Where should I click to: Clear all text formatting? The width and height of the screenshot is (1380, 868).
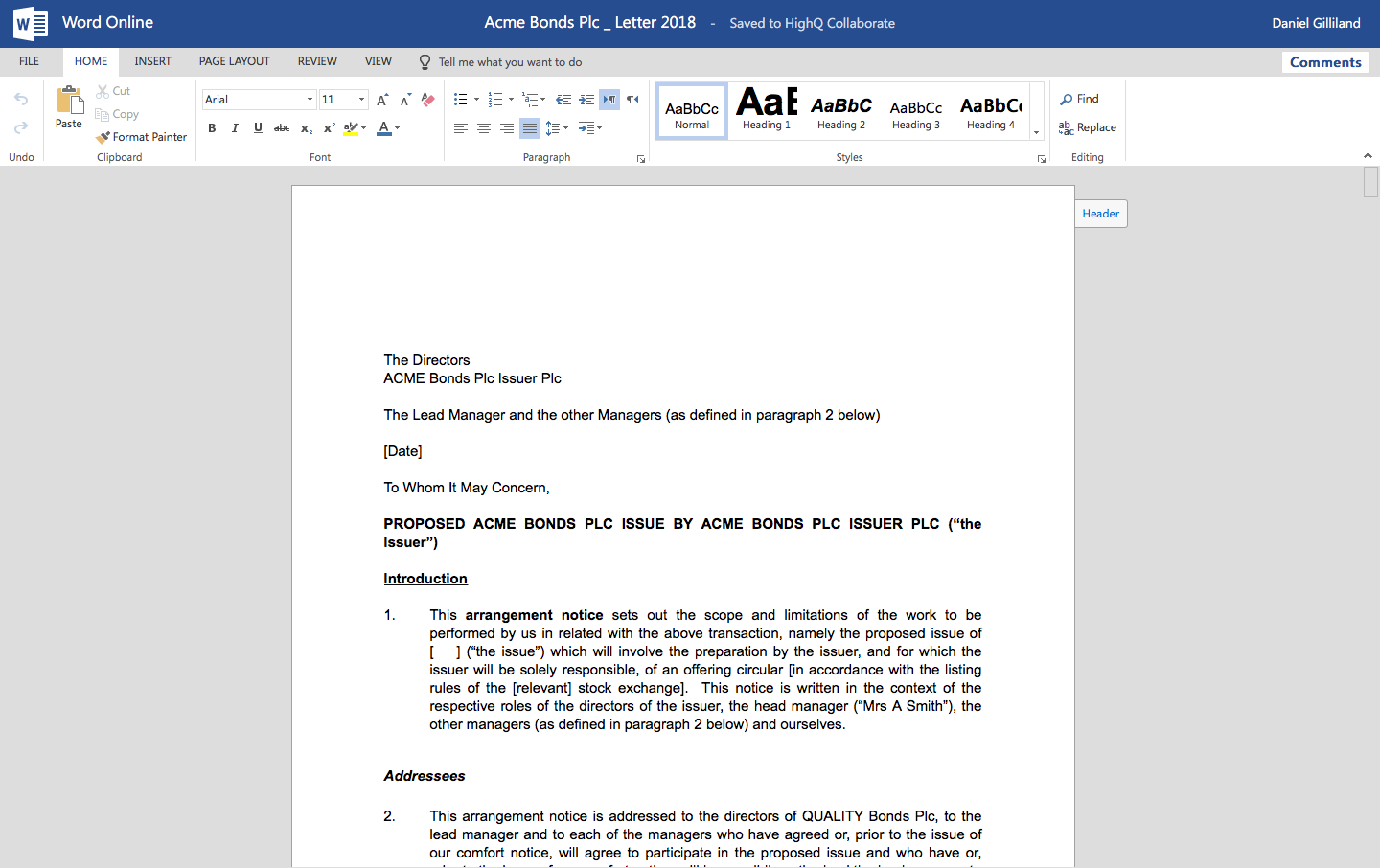click(428, 100)
